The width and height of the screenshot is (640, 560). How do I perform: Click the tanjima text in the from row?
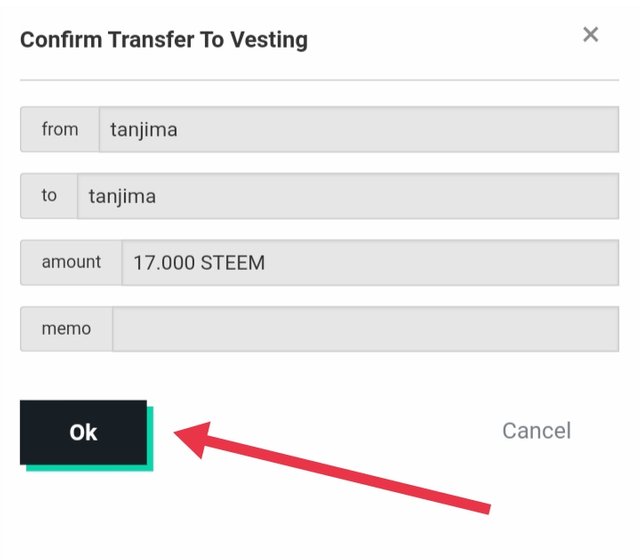click(144, 131)
